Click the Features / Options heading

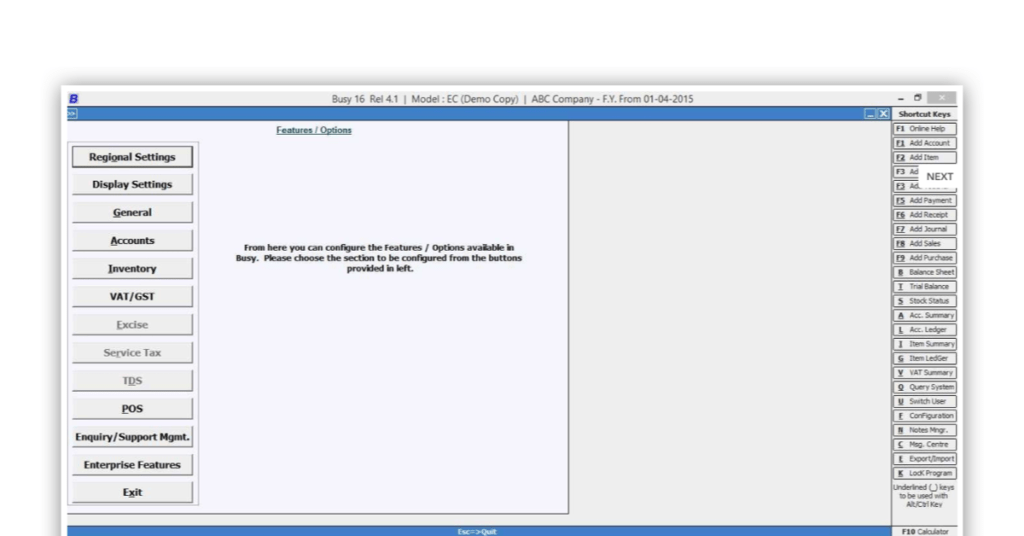point(313,130)
